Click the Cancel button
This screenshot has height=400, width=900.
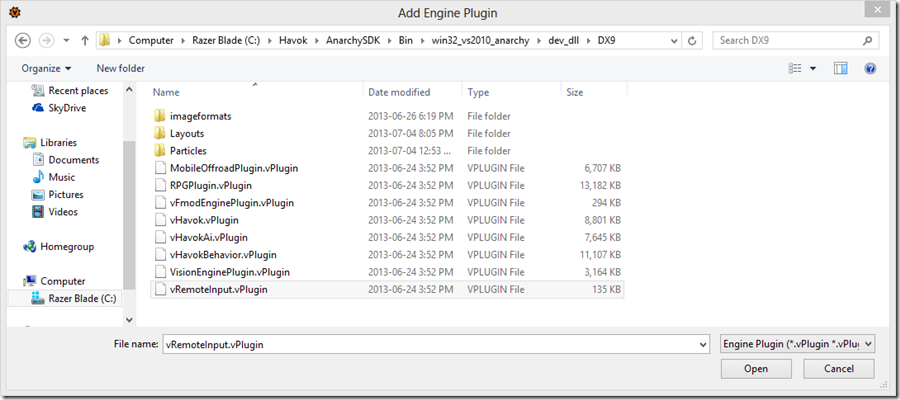pyautogui.click(x=838, y=369)
